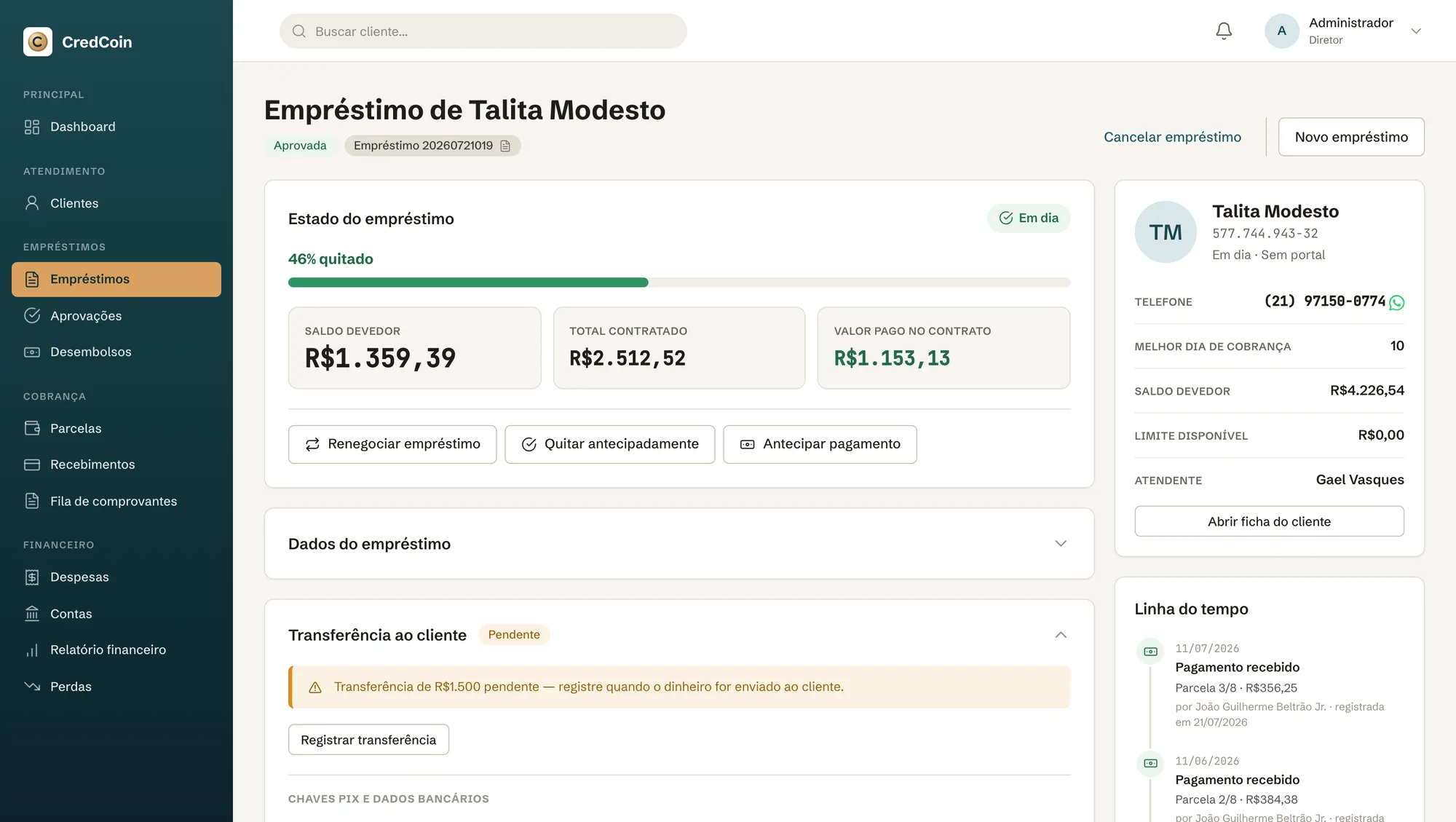Select Empréstimos menu item
Image resolution: width=1456 pixels, height=822 pixels.
coord(116,280)
